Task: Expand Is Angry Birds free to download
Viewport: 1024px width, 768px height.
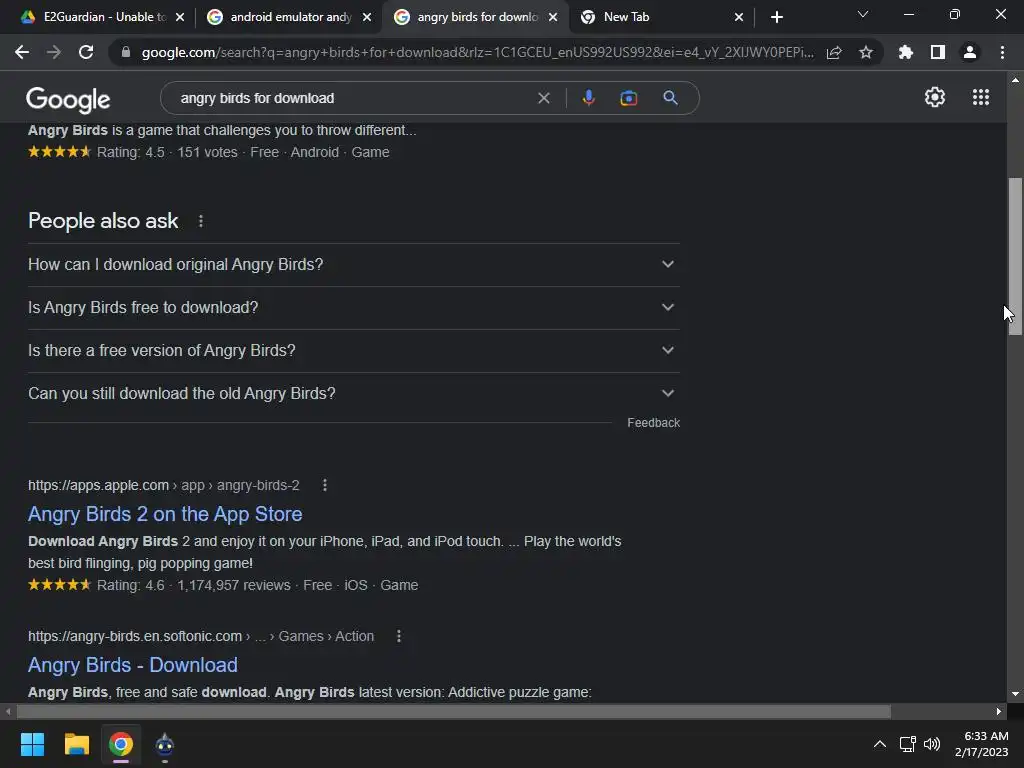Action: click(x=354, y=308)
